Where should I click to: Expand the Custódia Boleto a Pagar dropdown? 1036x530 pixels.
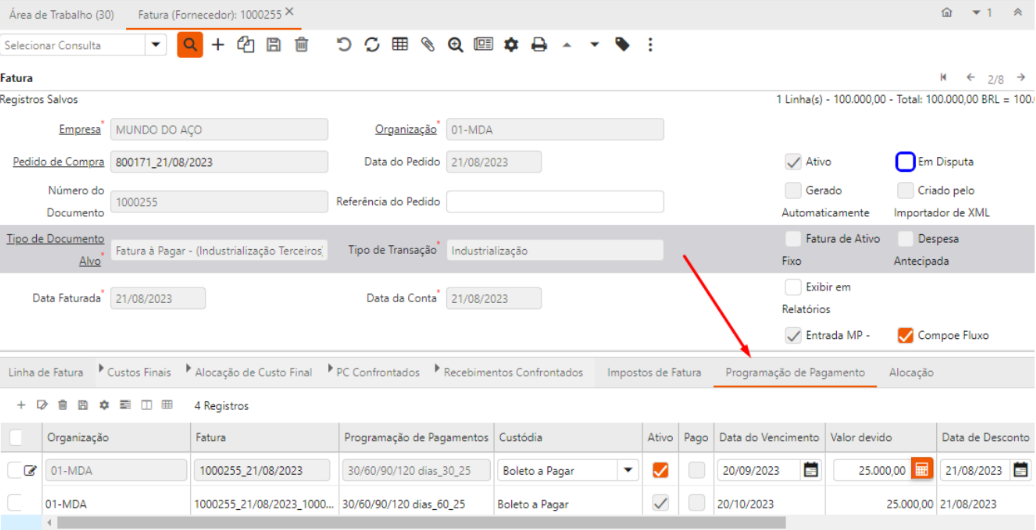click(x=628, y=469)
